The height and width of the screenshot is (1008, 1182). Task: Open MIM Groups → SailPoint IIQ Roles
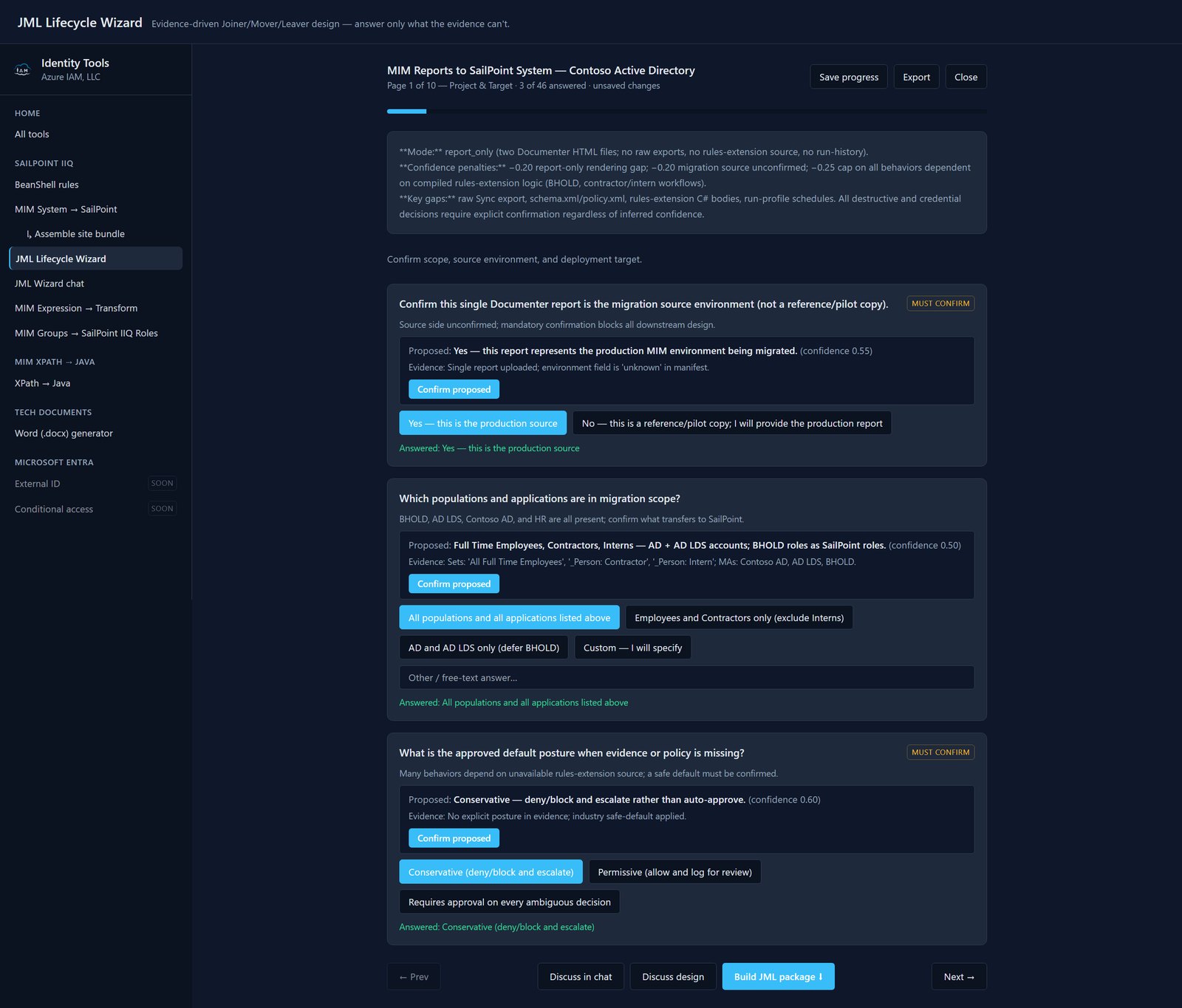pyautogui.click(x=86, y=333)
